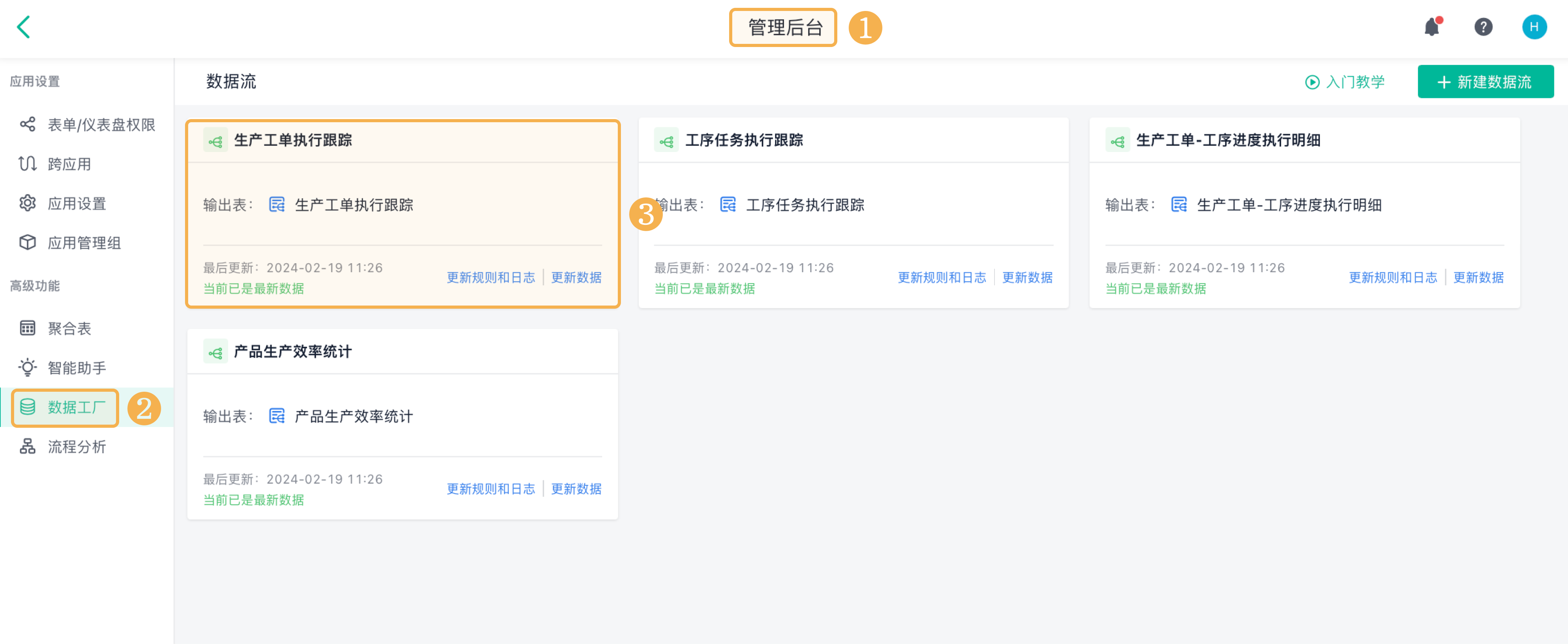Open the user avatar H menu

(1534, 27)
